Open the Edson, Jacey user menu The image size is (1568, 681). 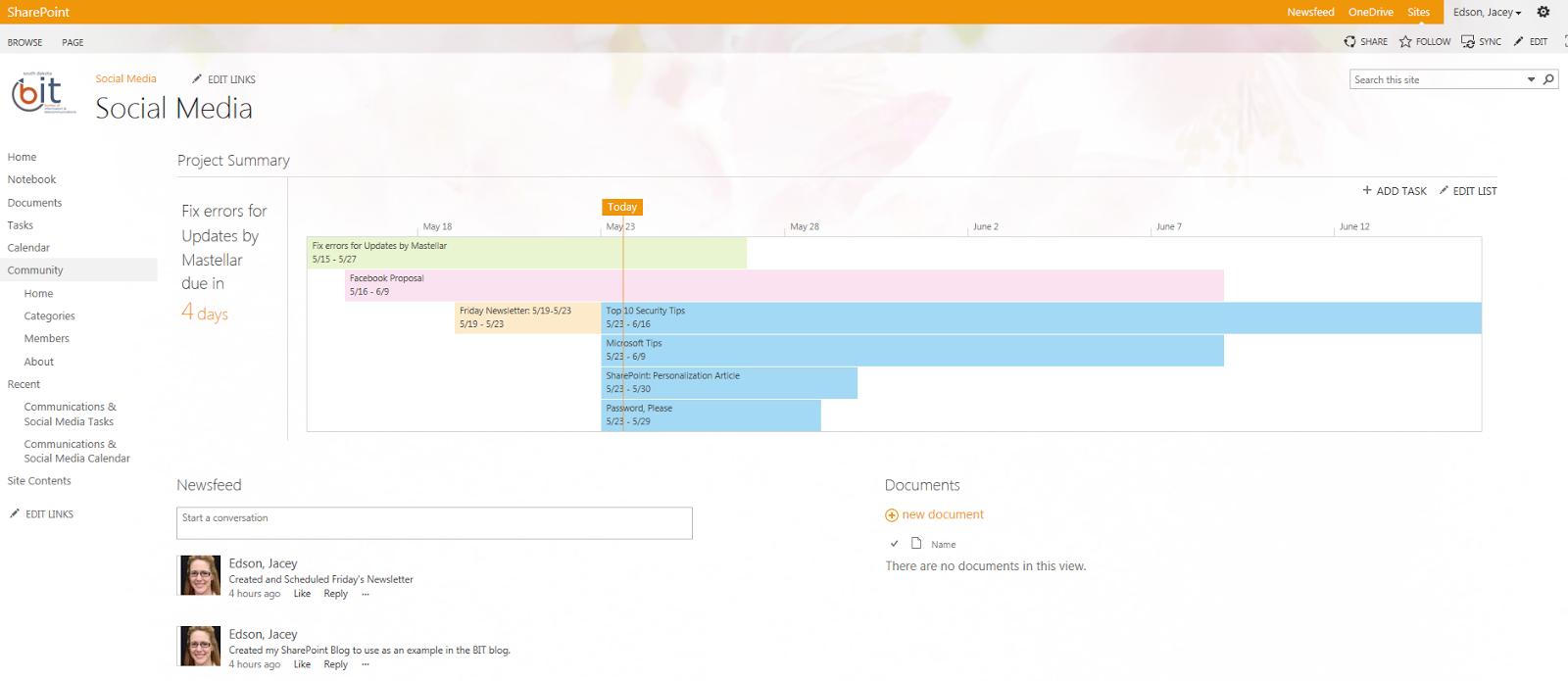pos(1487,12)
